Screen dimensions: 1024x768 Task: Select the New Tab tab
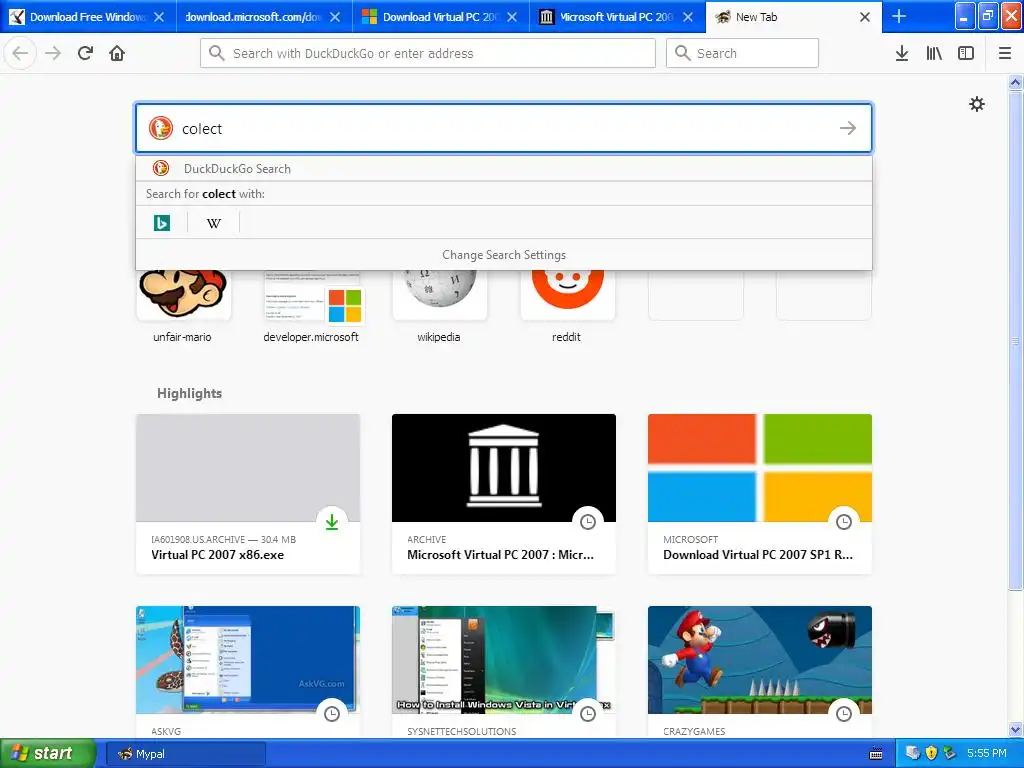click(793, 17)
